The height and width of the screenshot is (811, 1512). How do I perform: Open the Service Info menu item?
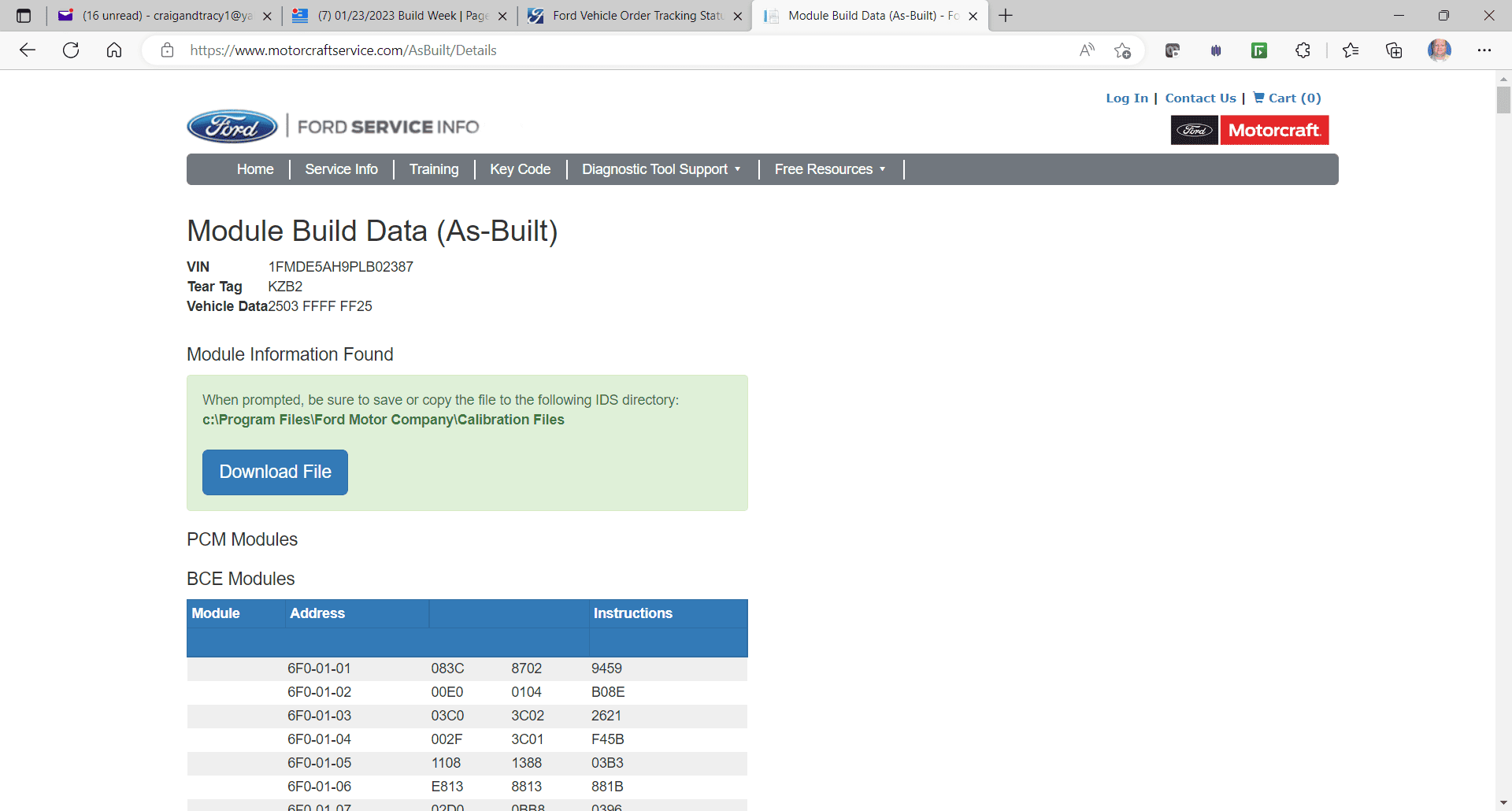coord(341,169)
